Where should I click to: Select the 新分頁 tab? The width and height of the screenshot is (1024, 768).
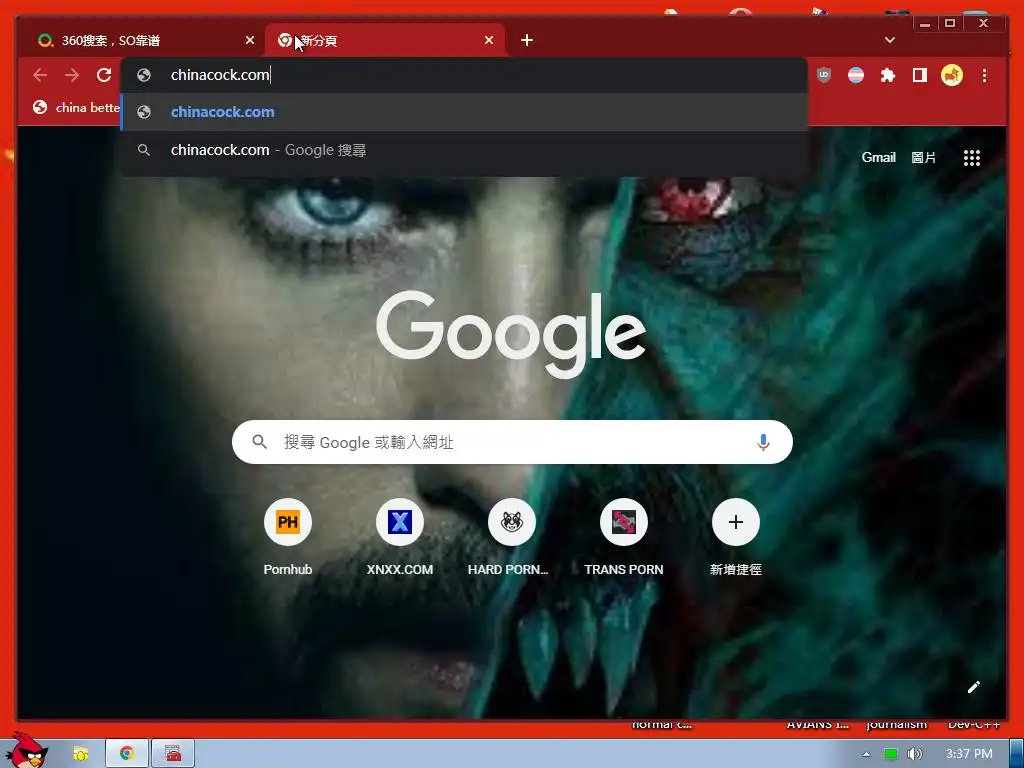(x=384, y=40)
